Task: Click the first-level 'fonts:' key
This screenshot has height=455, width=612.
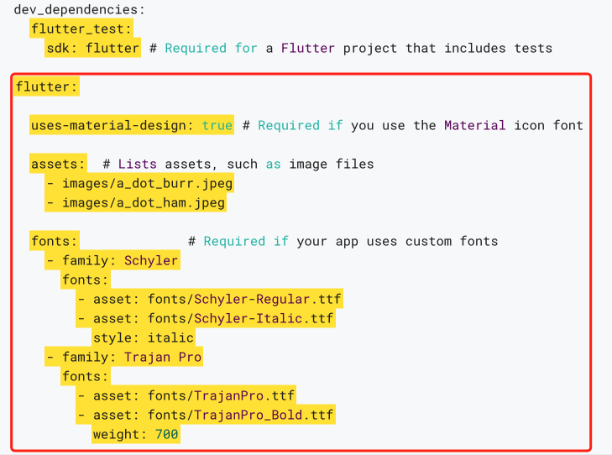Action: coord(54,241)
